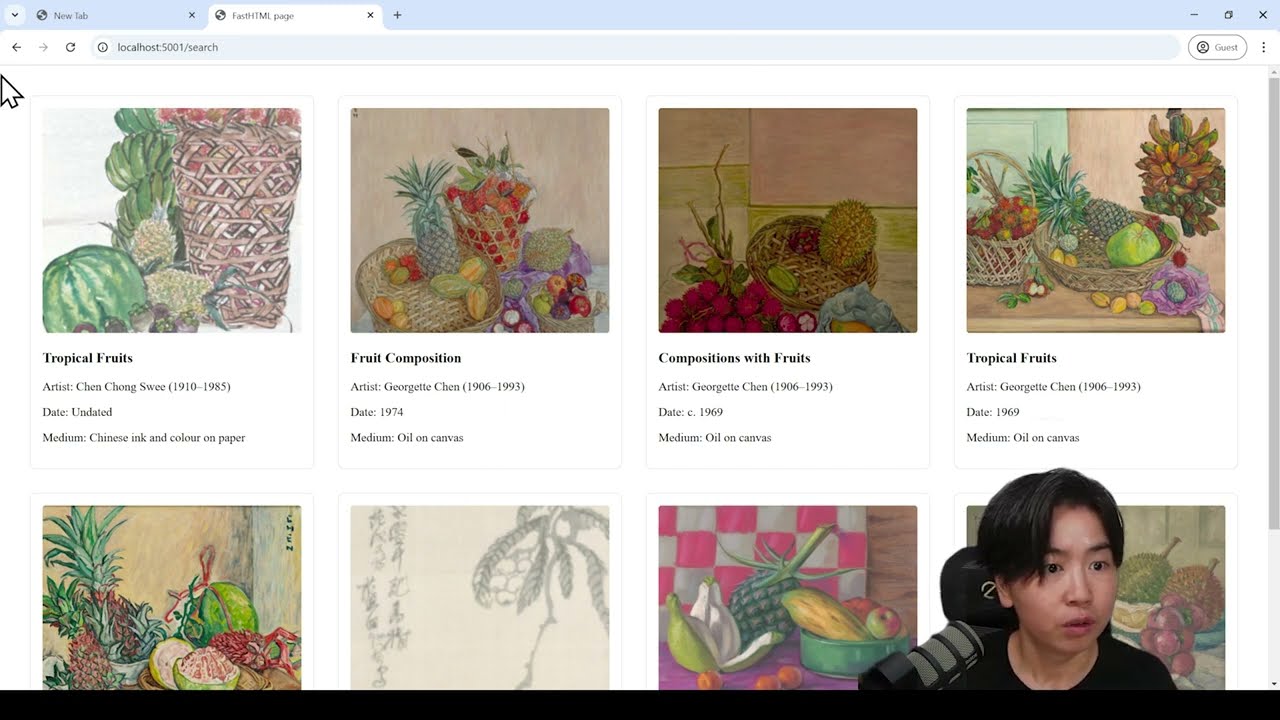1280x720 pixels.
Task: Click Tropical Fruits title above Chen Chong Swee
Action: pyautogui.click(x=88, y=358)
